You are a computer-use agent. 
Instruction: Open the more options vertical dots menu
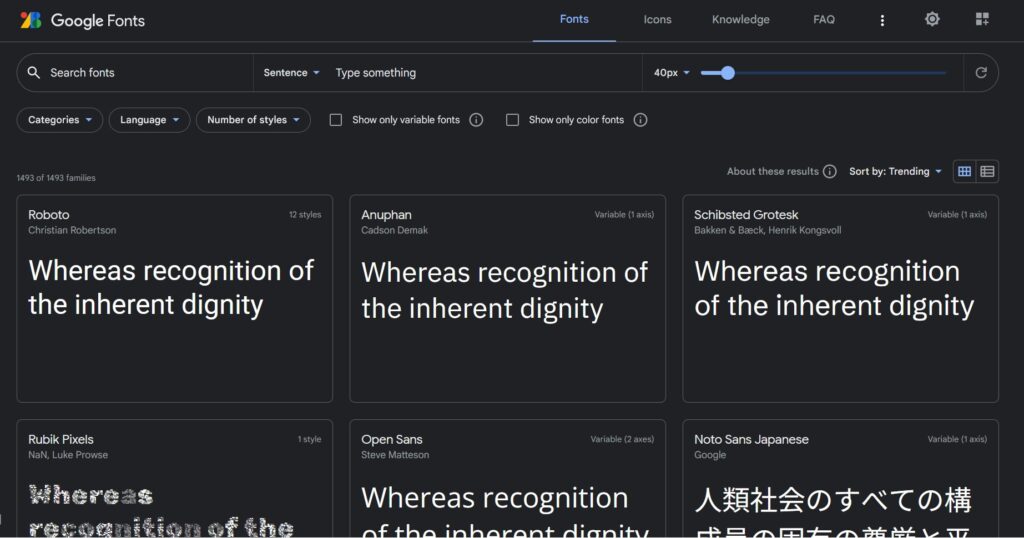tap(882, 20)
